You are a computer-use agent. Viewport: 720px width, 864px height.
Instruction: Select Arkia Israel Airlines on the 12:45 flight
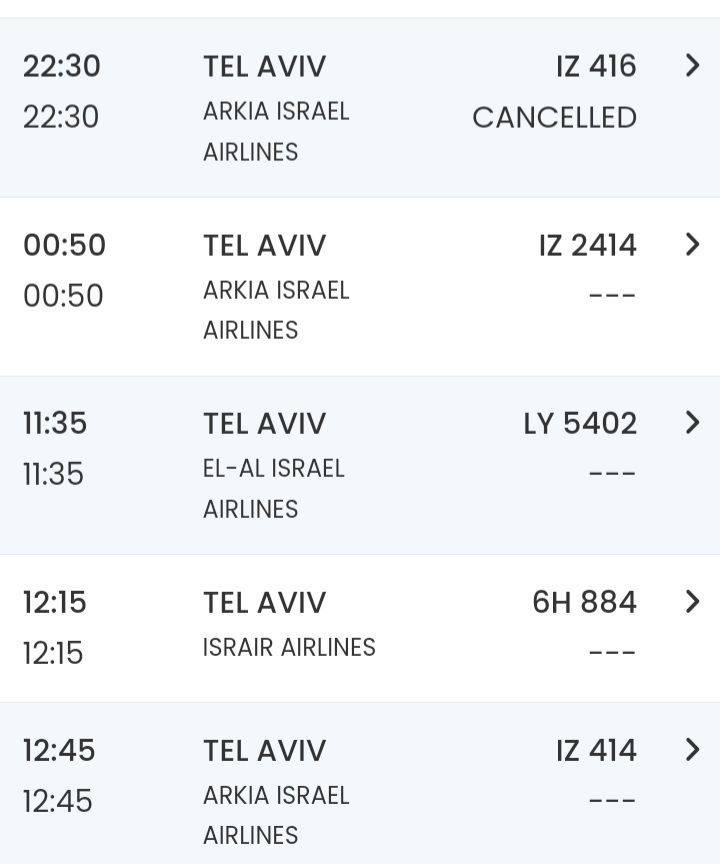pos(276,814)
